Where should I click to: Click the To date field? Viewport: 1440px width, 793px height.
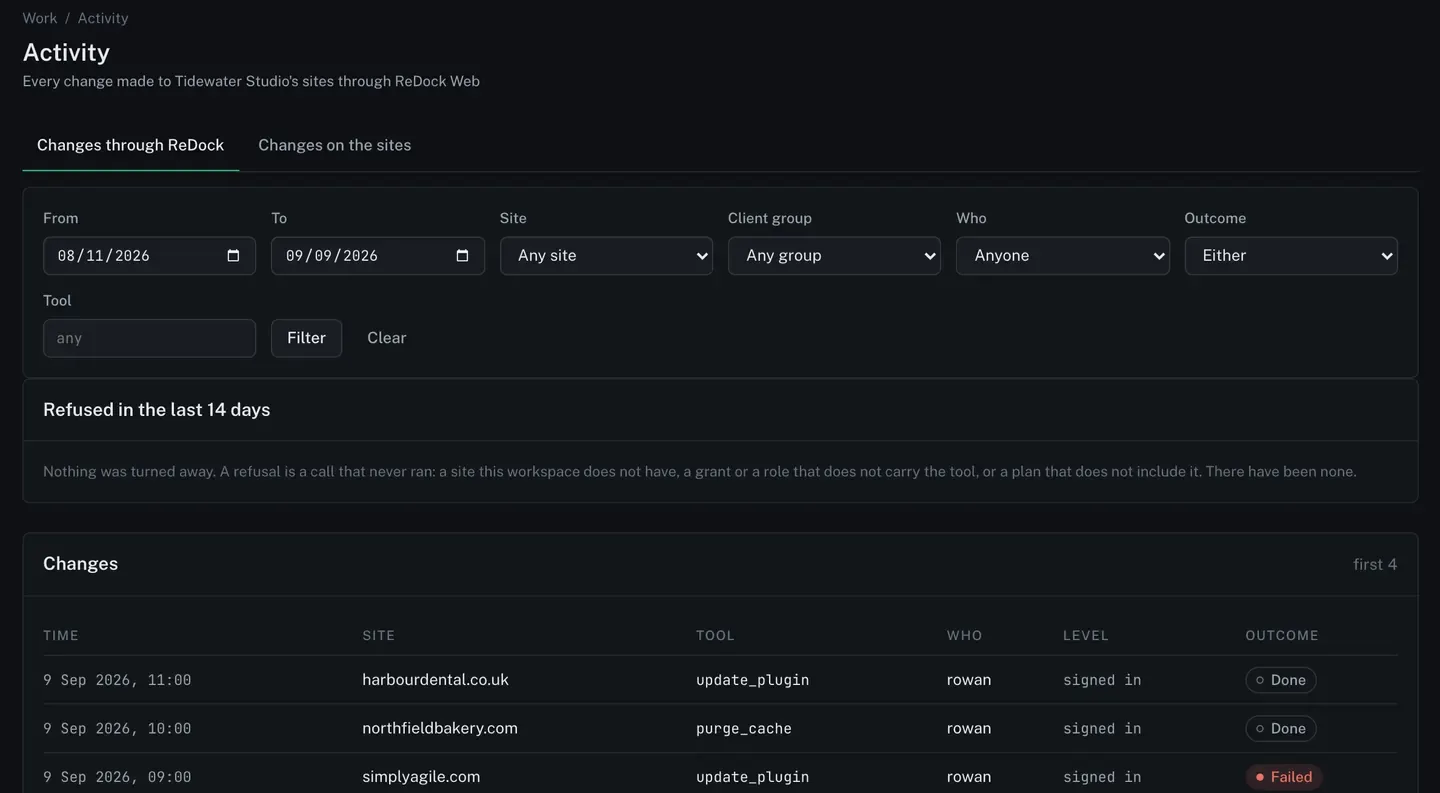coord(378,256)
